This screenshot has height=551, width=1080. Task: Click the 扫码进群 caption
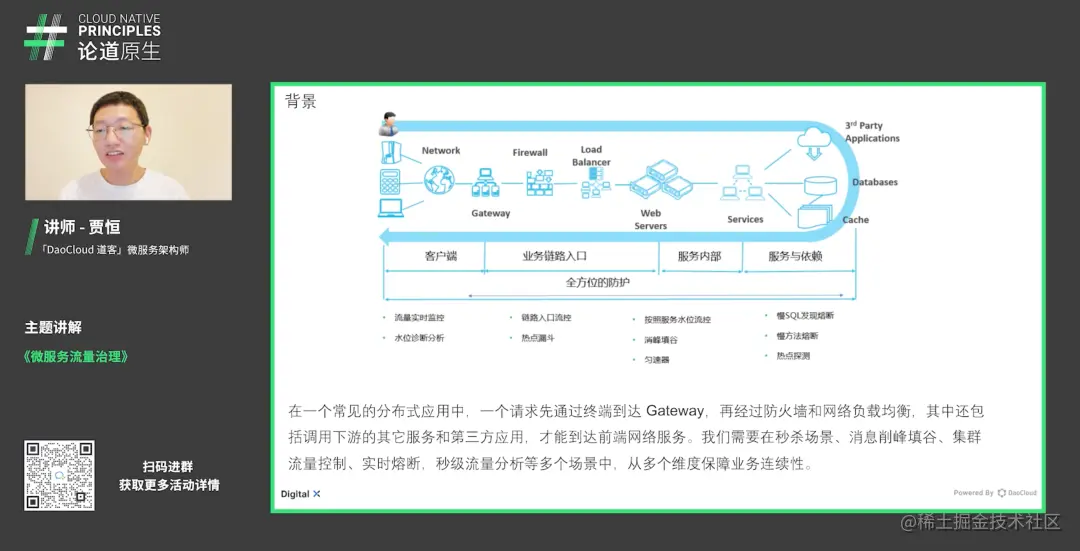tap(168, 467)
